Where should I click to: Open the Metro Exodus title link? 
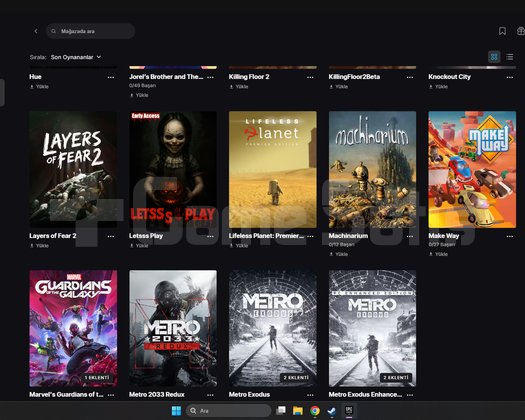[x=249, y=395]
